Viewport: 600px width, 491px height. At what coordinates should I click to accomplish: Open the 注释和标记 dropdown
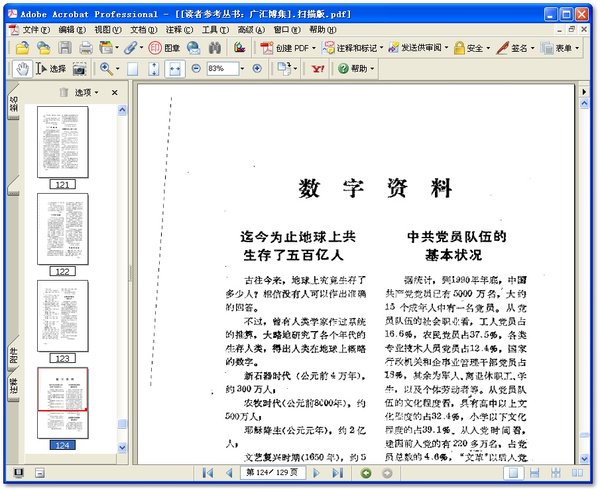[x=352, y=48]
